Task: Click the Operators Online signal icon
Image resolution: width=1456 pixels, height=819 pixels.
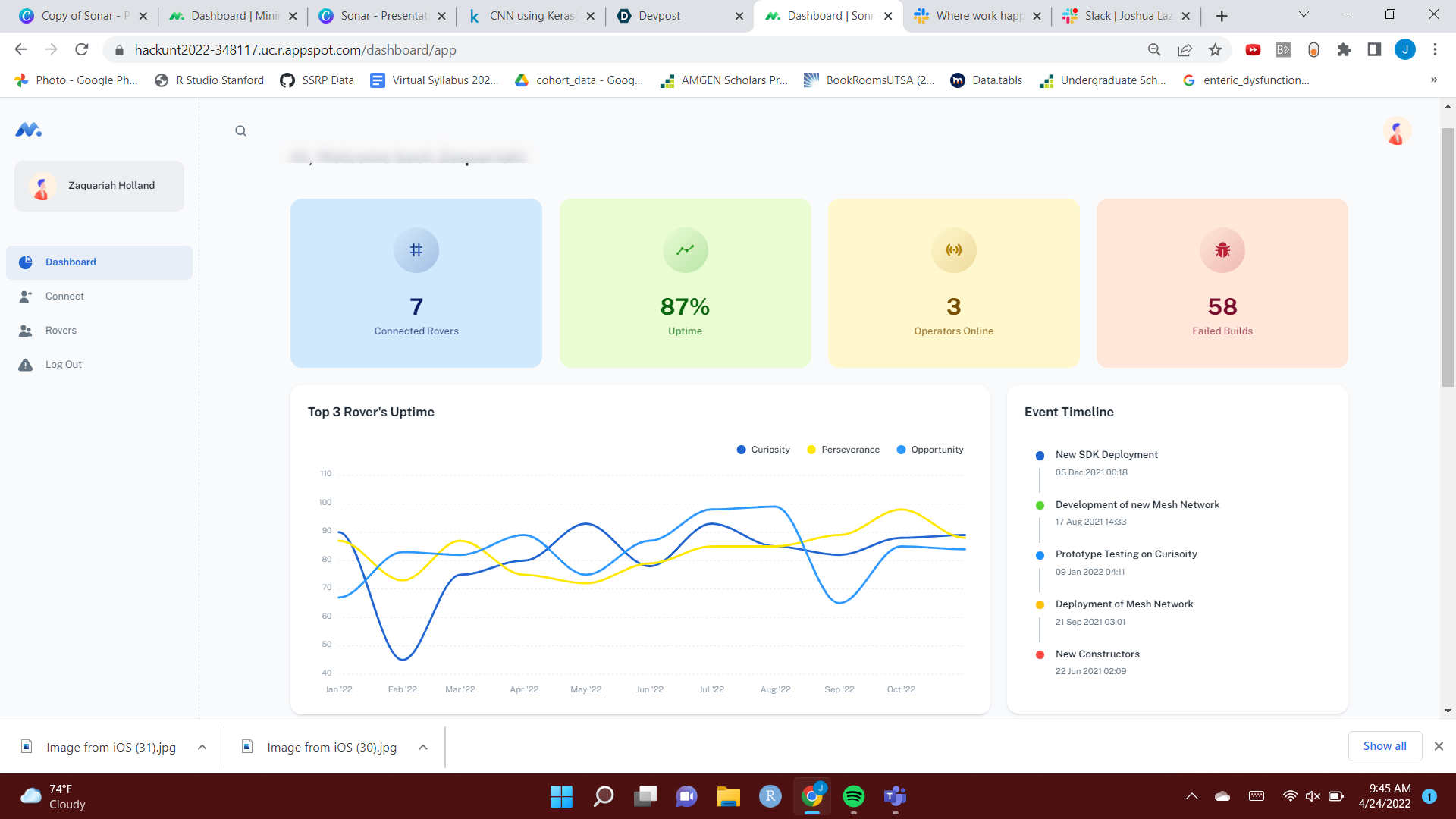Action: pos(953,250)
